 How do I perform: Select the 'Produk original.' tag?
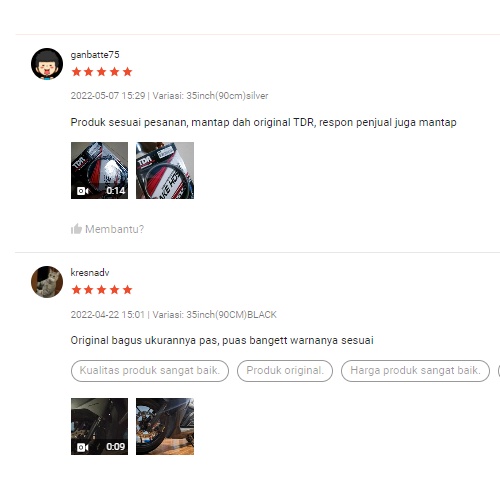pos(285,371)
